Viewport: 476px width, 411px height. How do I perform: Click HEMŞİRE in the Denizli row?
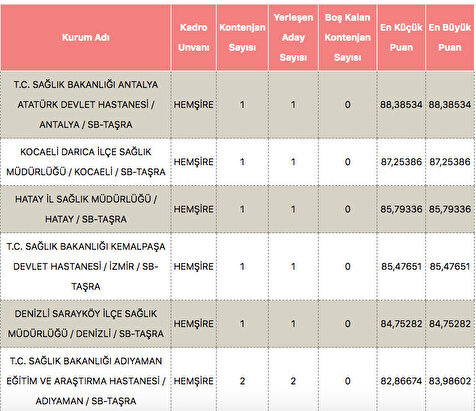pos(194,324)
